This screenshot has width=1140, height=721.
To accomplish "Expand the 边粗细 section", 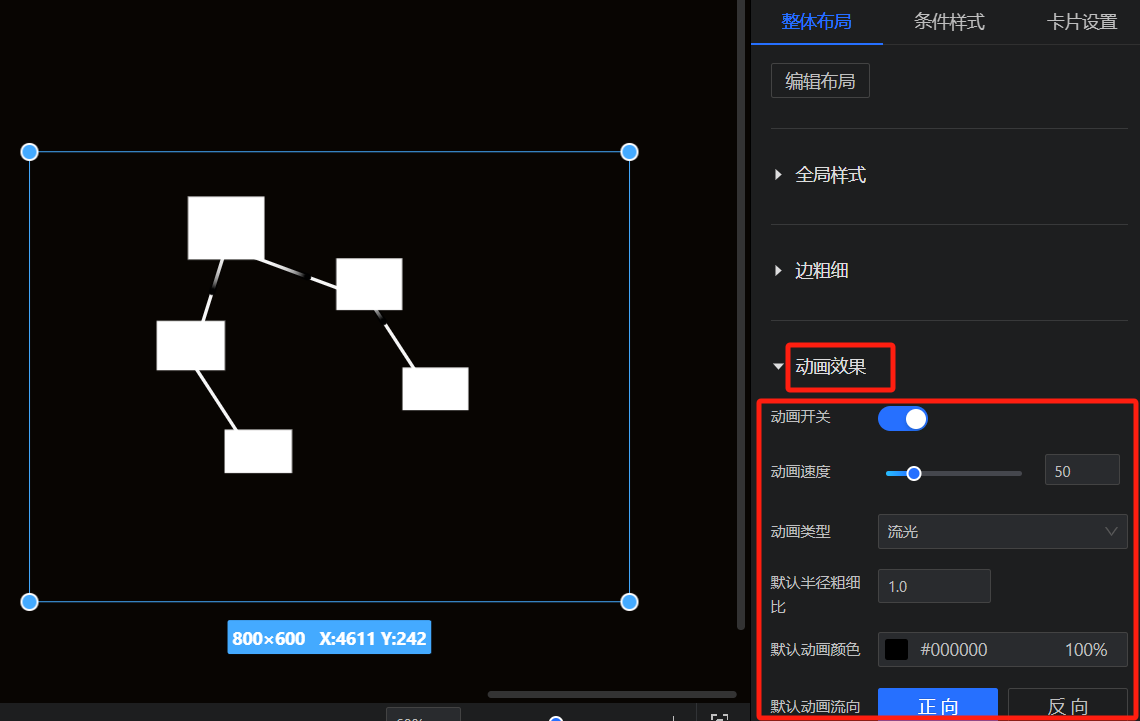I will (x=821, y=271).
